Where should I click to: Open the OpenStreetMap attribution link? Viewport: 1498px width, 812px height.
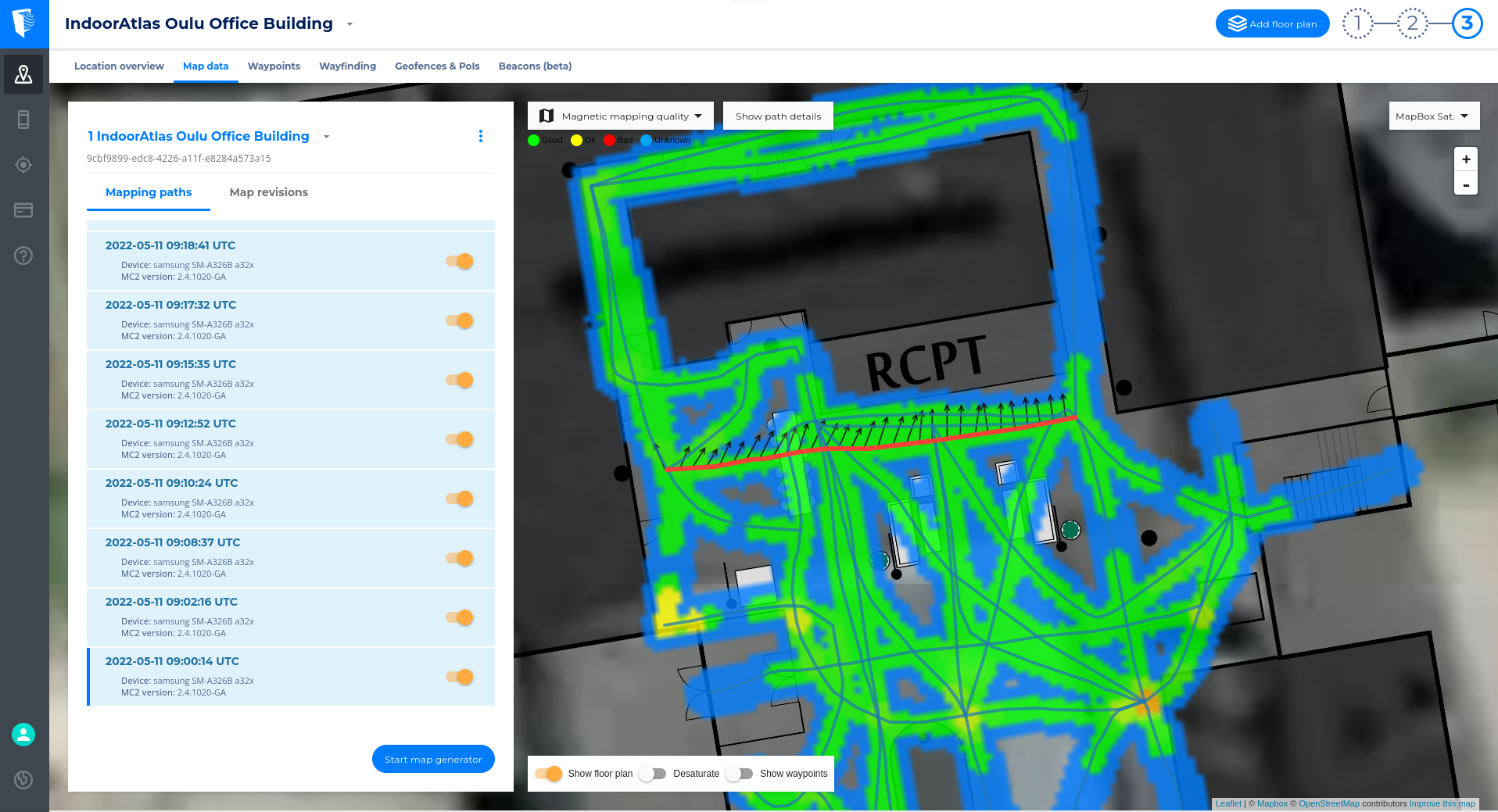tap(1329, 803)
